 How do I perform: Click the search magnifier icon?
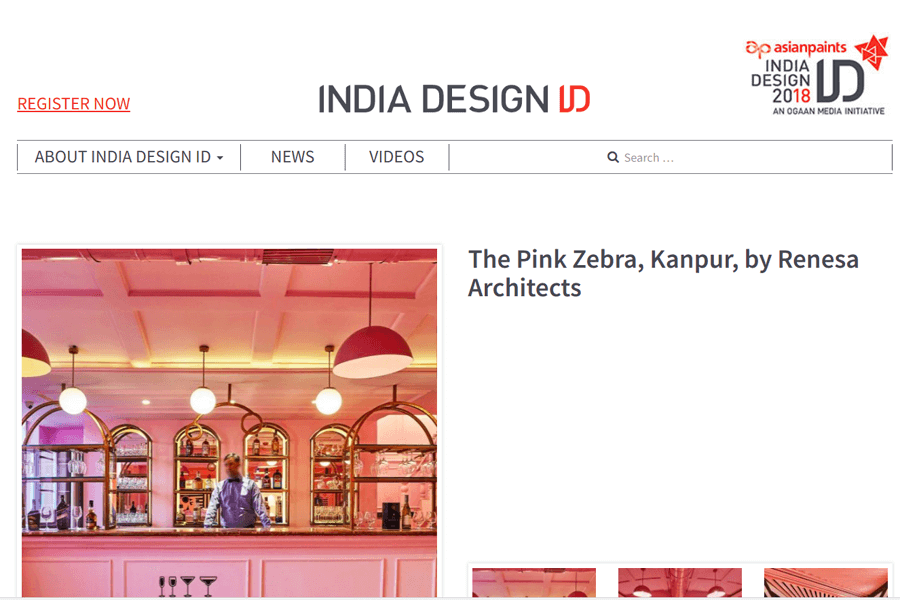pyautogui.click(x=612, y=157)
